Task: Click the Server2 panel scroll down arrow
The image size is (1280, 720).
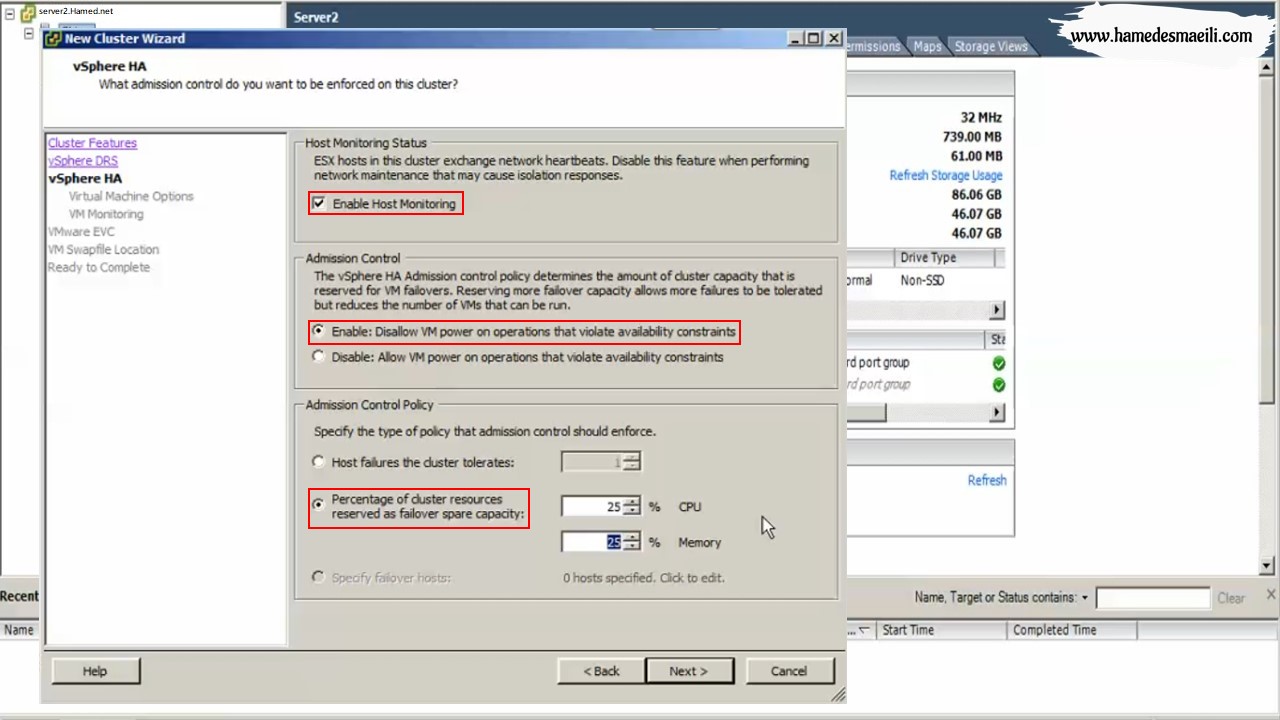Action: pos(1267,565)
